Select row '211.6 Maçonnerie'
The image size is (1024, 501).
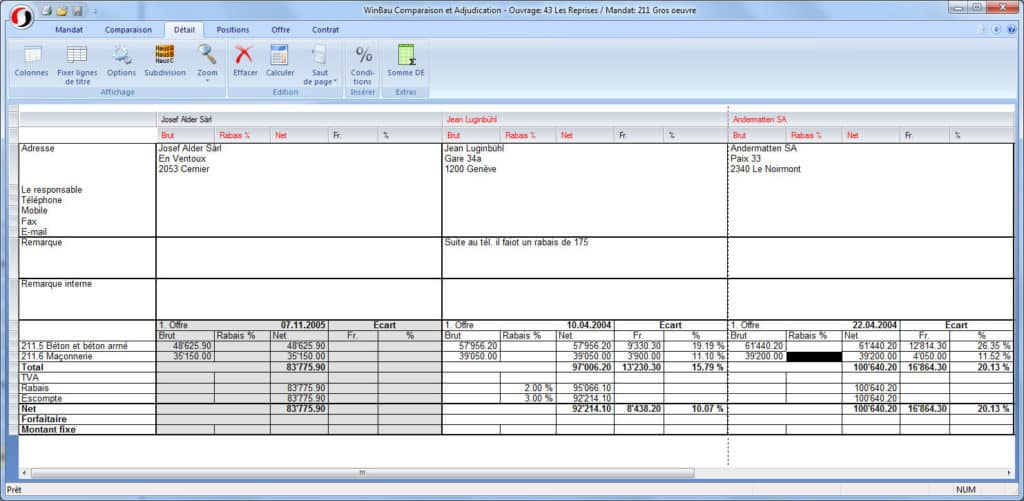point(88,357)
